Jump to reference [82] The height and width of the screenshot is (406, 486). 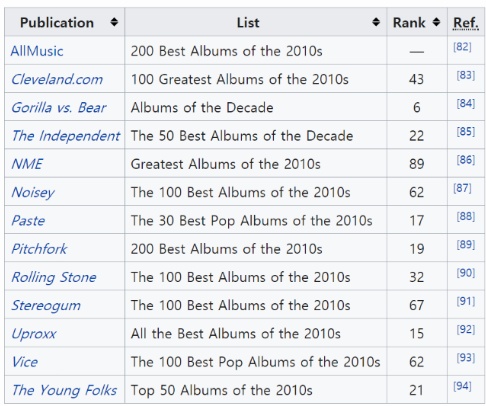462,47
